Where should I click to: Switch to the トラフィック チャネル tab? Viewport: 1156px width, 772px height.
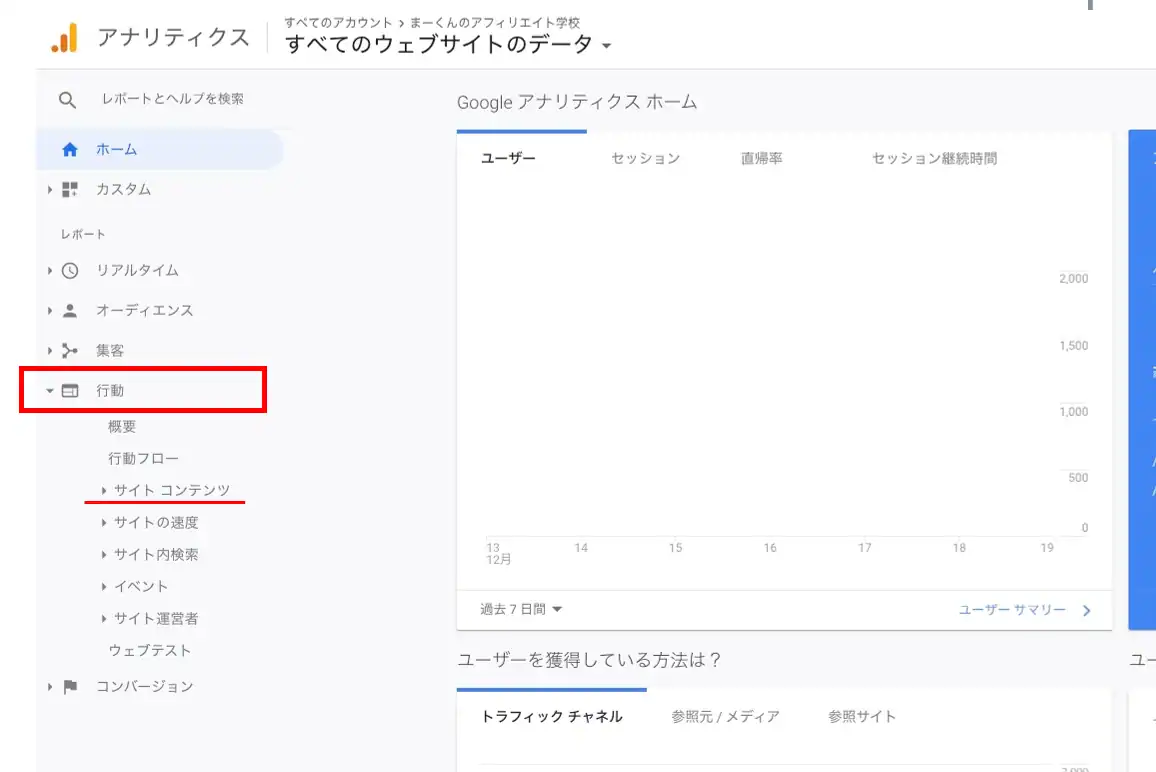point(551,717)
